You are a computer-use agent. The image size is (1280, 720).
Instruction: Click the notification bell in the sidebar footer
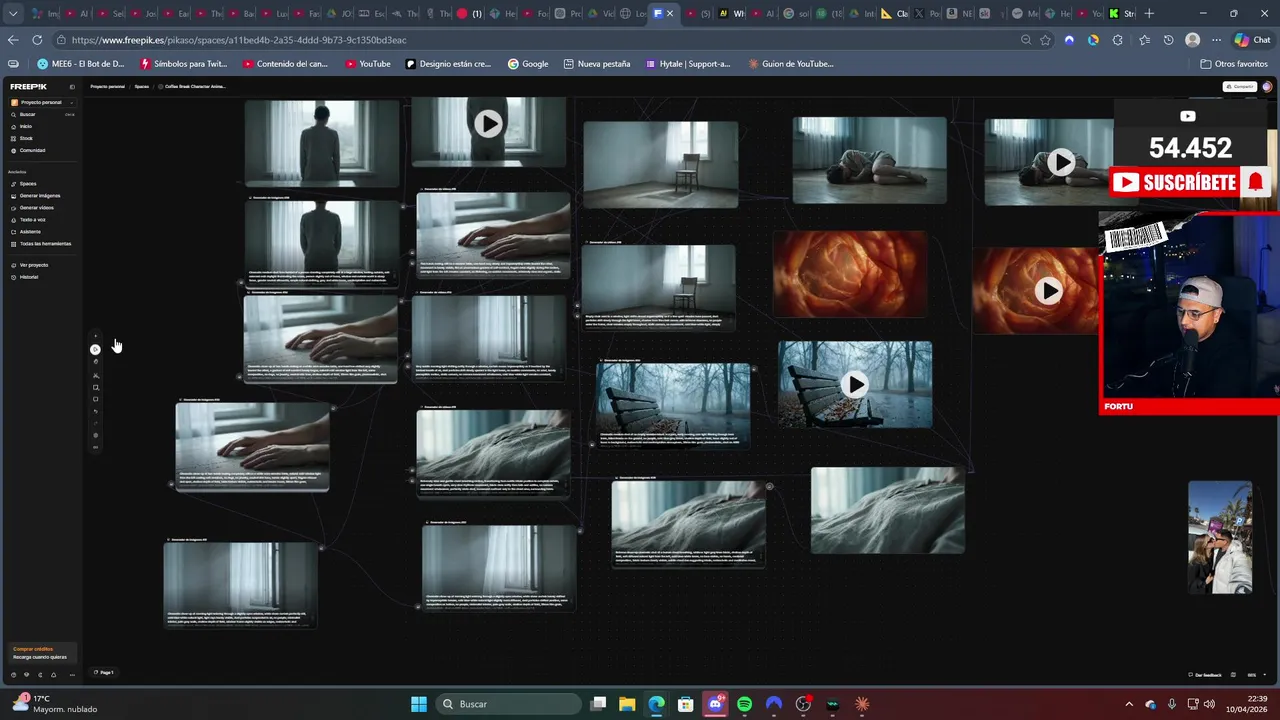point(53,675)
